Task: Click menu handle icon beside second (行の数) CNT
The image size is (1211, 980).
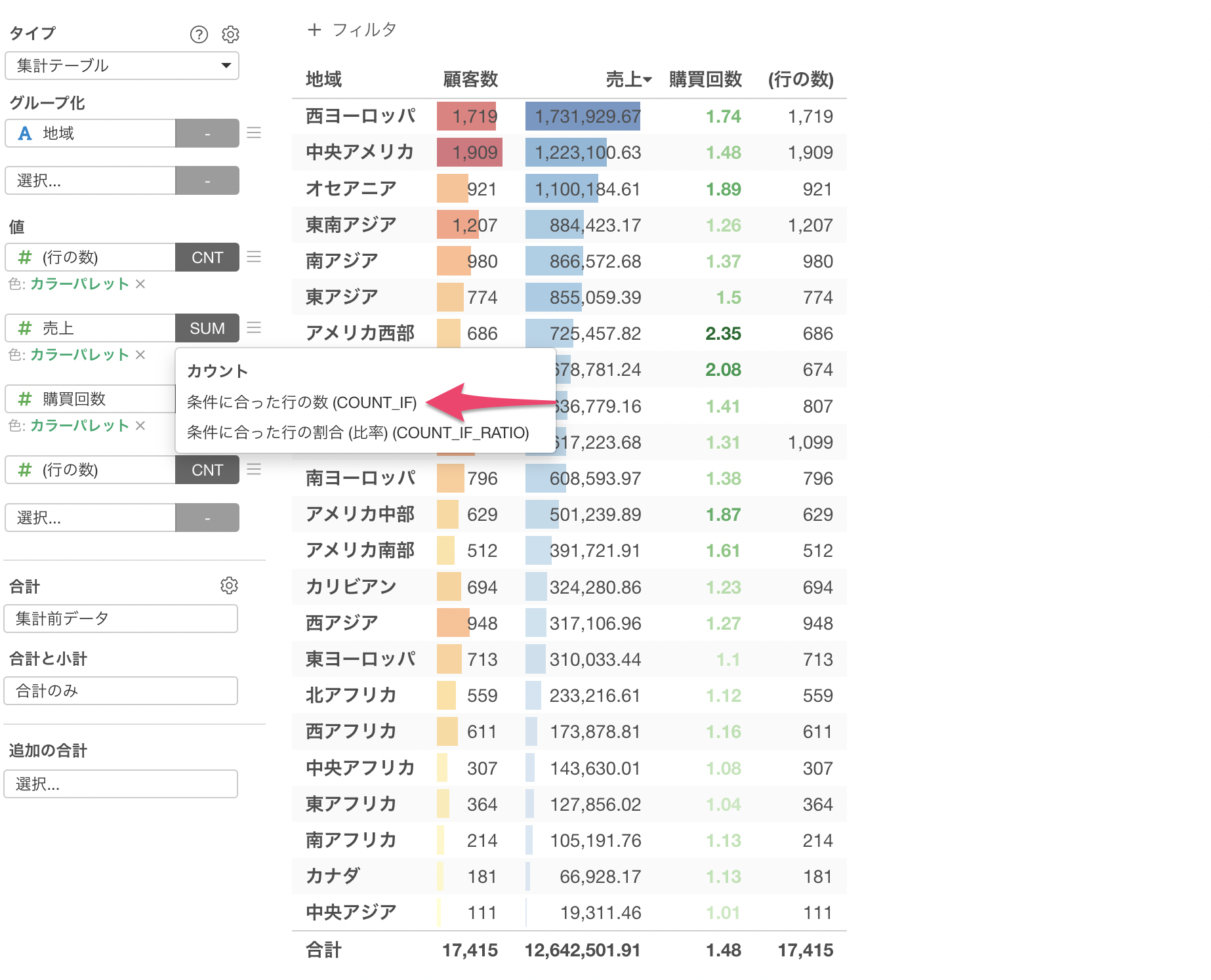Action: pos(254,469)
